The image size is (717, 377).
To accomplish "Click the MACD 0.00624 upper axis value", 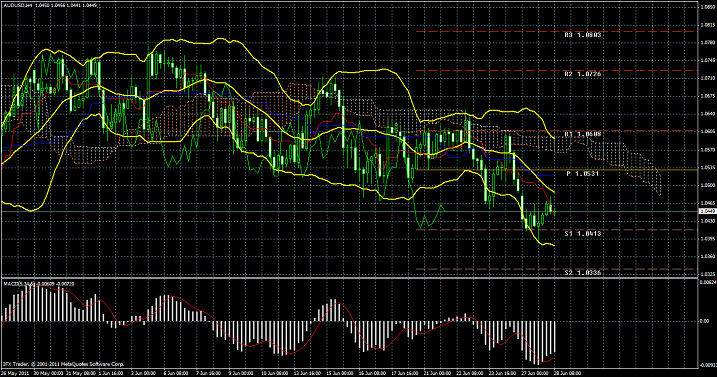I will (x=708, y=281).
